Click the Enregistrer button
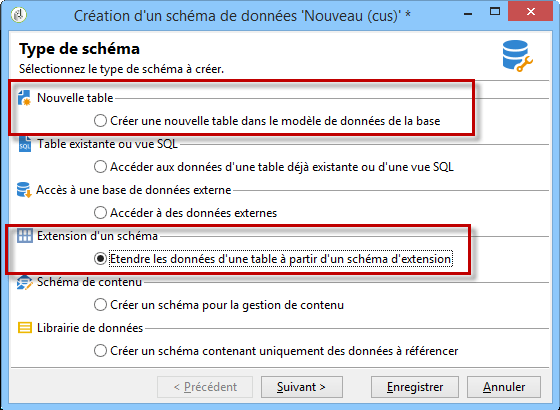Screen dimensions: 560x410 coord(415,387)
